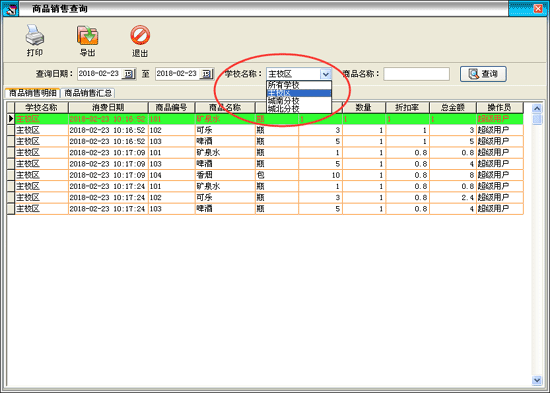This screenshot has height=393, width=550.
Task: Click the end date field 2018-02-23
Action: [177, 74]
